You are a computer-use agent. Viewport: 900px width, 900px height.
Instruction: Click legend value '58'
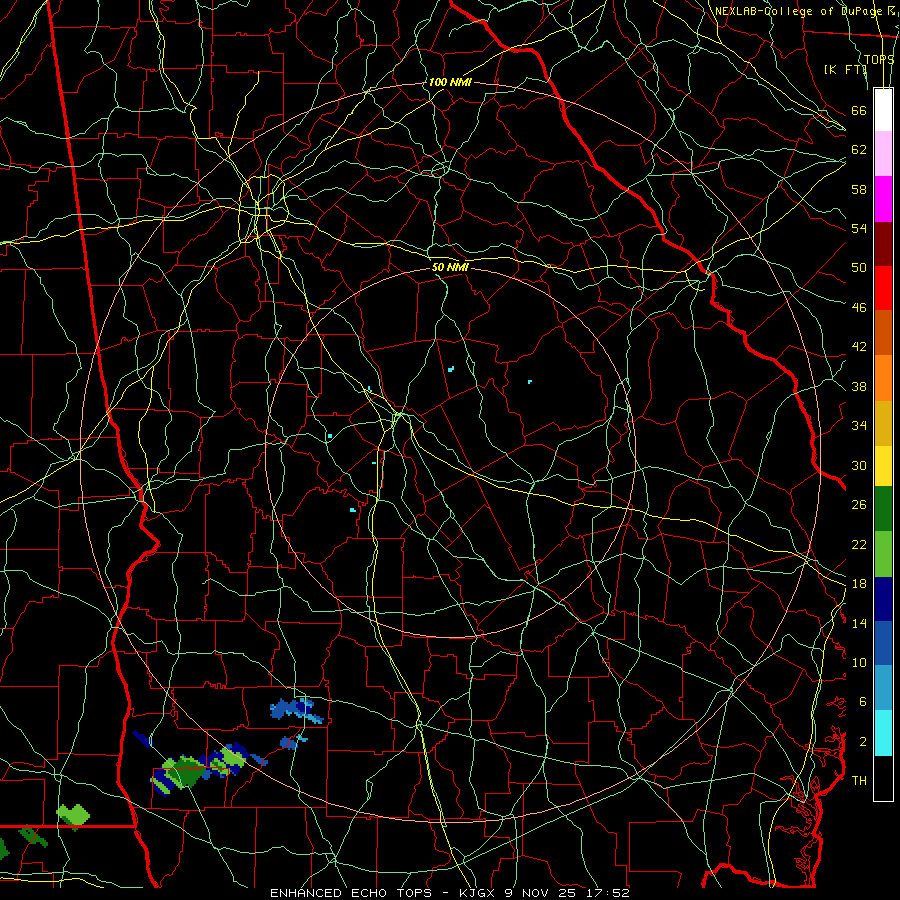coord(859,189)
